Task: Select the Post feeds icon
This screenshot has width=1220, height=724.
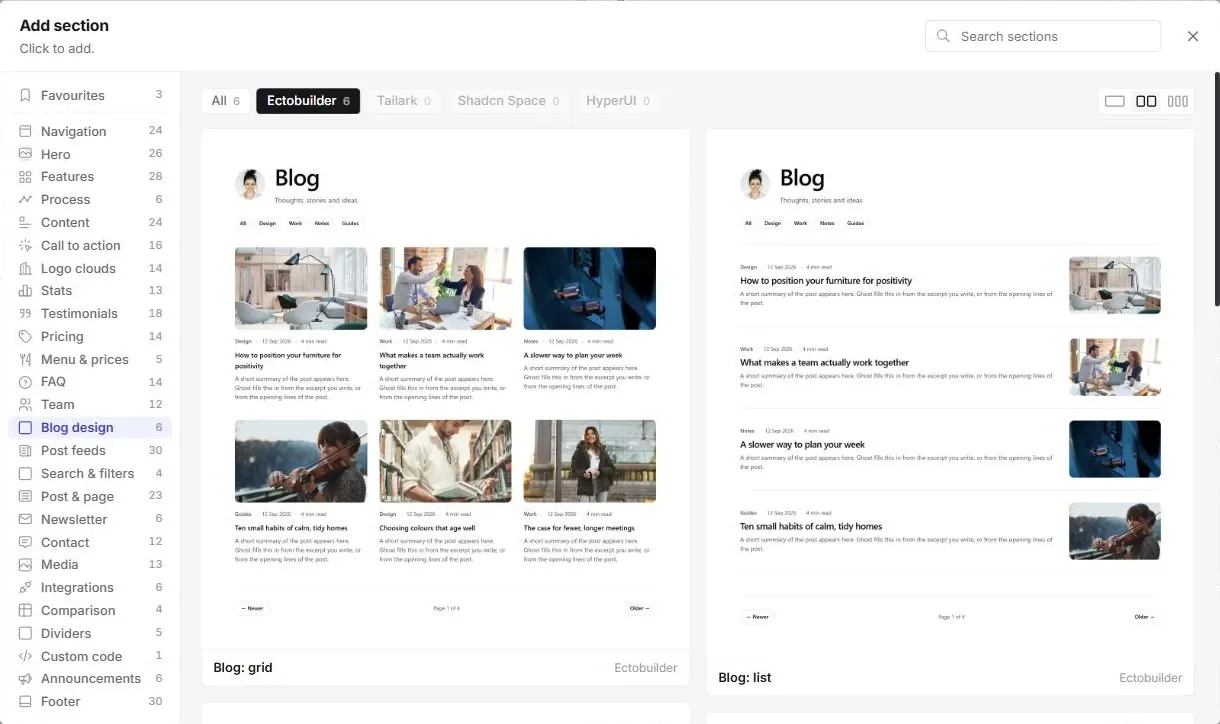Action: (25, 450)
